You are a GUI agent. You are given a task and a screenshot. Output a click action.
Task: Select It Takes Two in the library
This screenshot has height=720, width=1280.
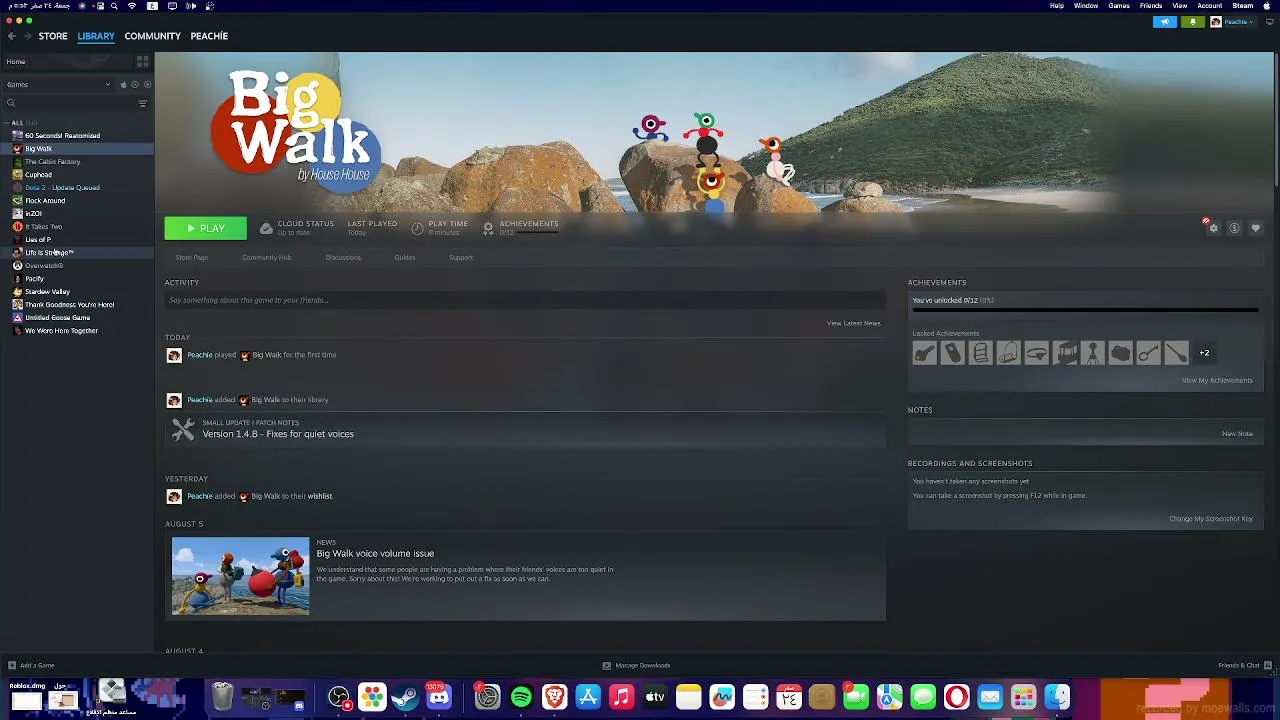pyautogui.click(x=43, y=227)
